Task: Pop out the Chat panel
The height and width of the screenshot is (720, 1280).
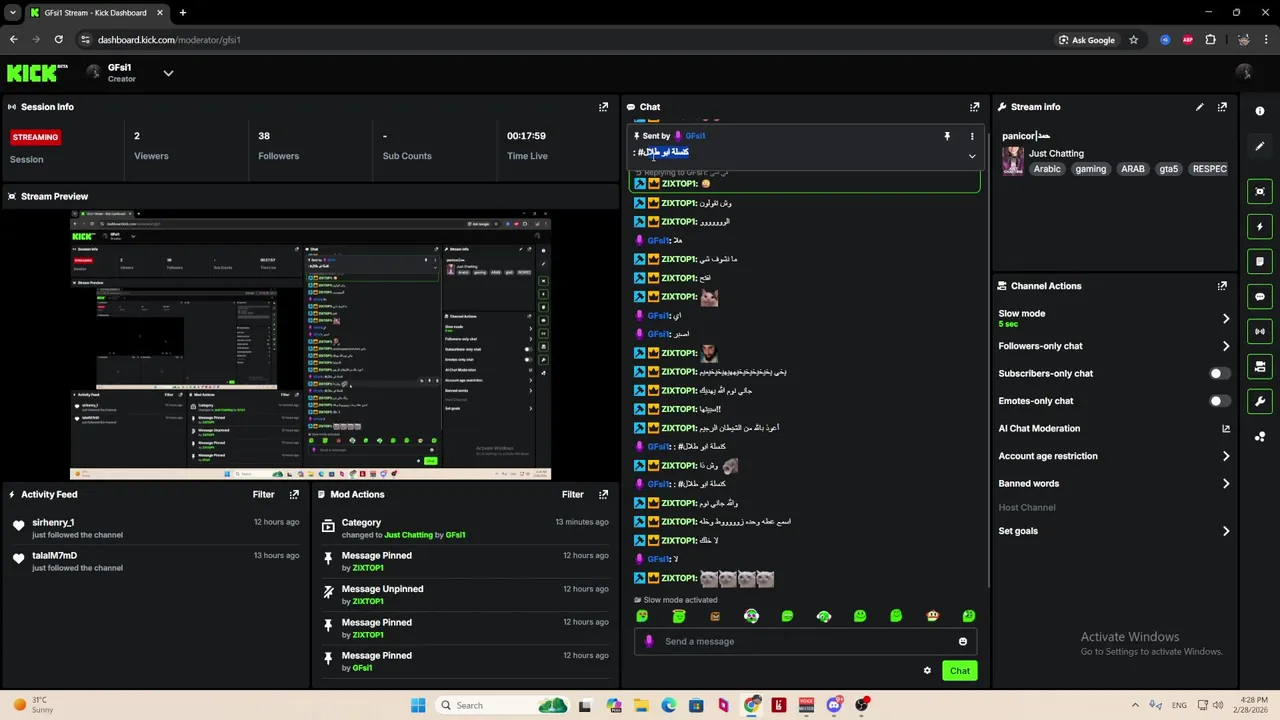Action: point(974,107)
